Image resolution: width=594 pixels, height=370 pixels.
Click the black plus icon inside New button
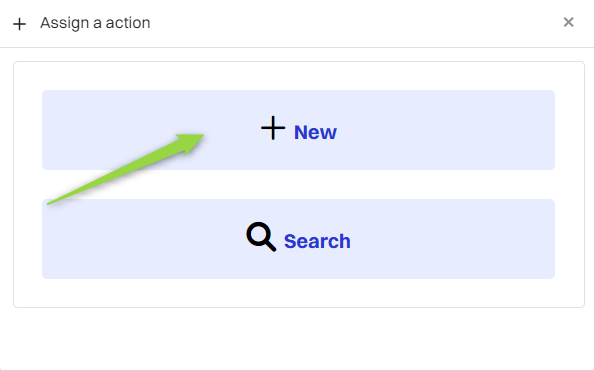pos(273,128)
